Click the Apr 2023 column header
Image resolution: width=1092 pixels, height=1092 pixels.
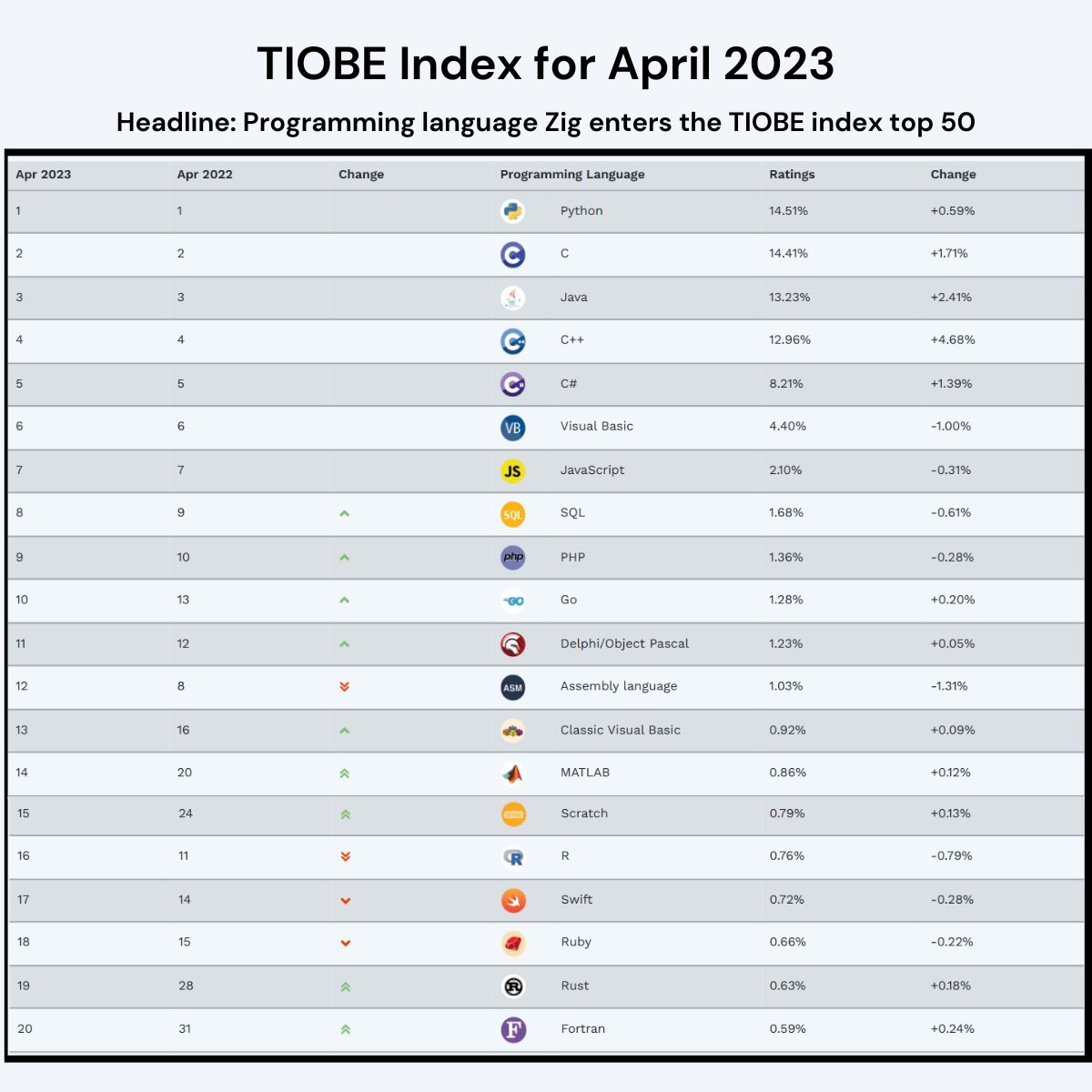(43, 175)
